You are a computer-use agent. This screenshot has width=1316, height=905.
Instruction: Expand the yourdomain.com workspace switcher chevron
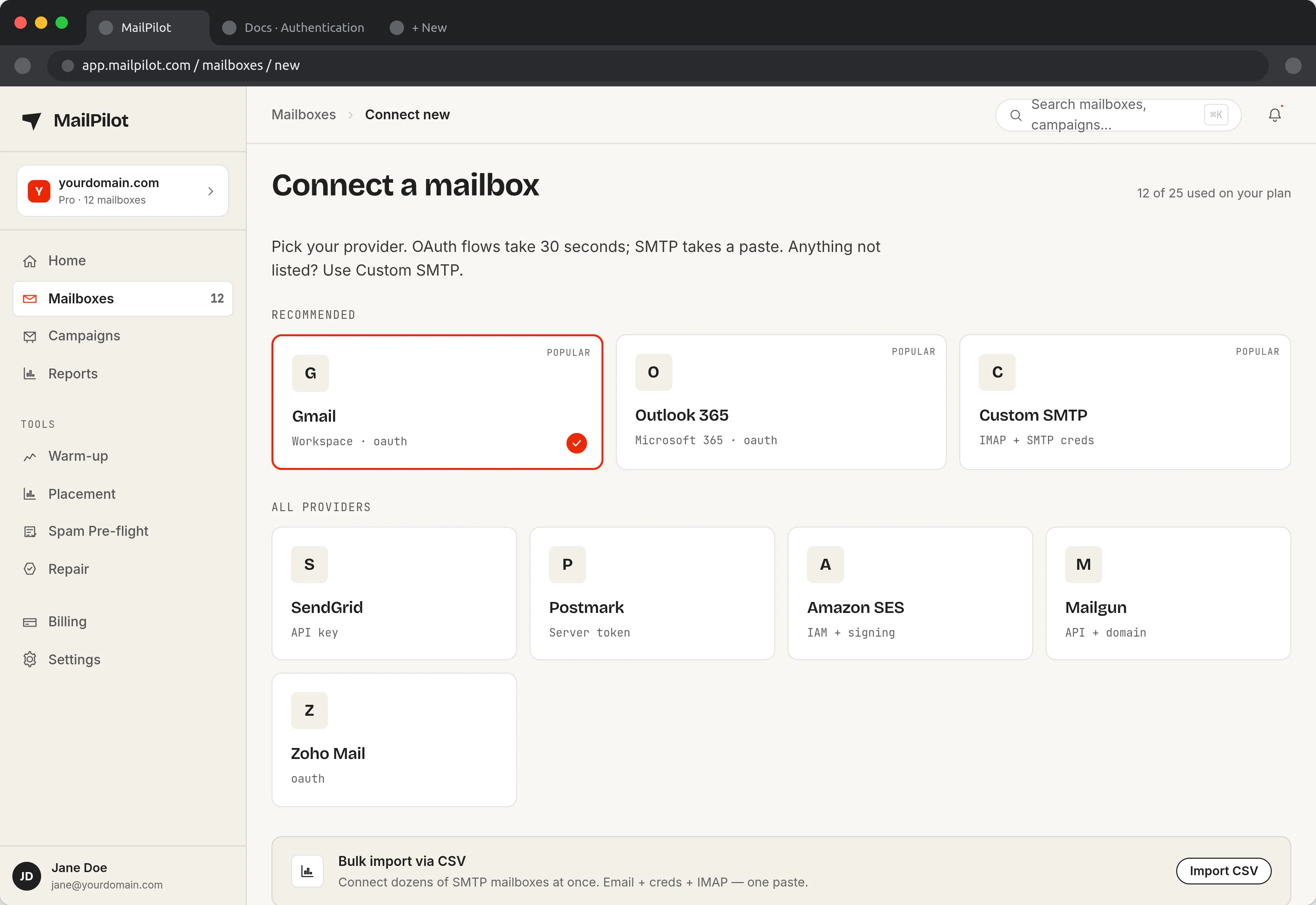pos(211,191)
